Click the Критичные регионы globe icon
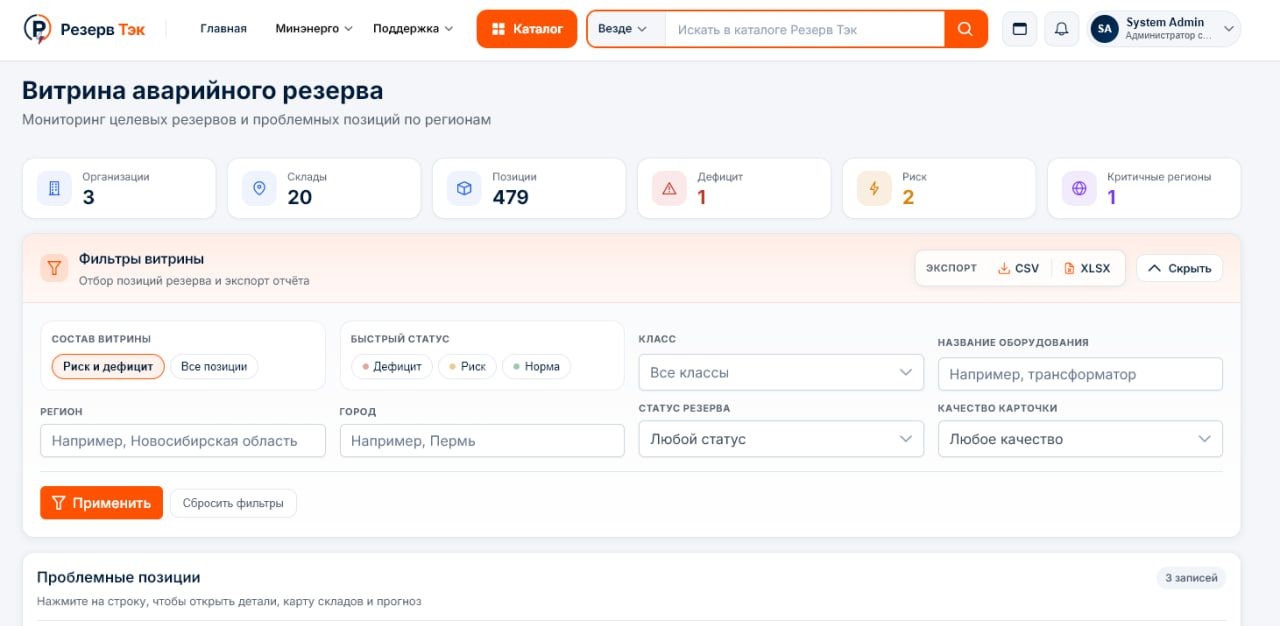Image resolution: width=1280 pixels, height=626 pixels. pos(1079,188)
